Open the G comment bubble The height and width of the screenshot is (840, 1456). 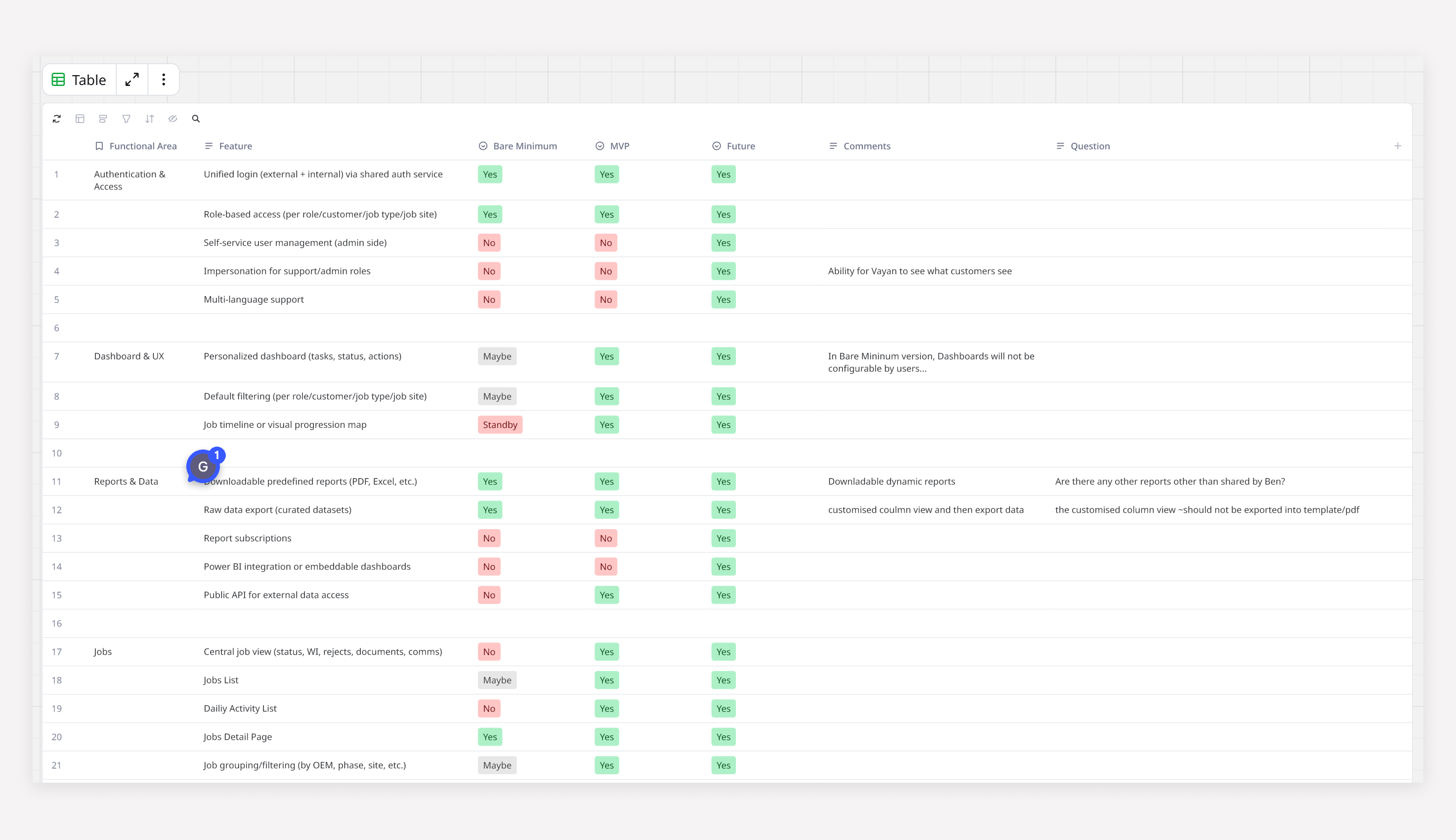click(203, 466)
